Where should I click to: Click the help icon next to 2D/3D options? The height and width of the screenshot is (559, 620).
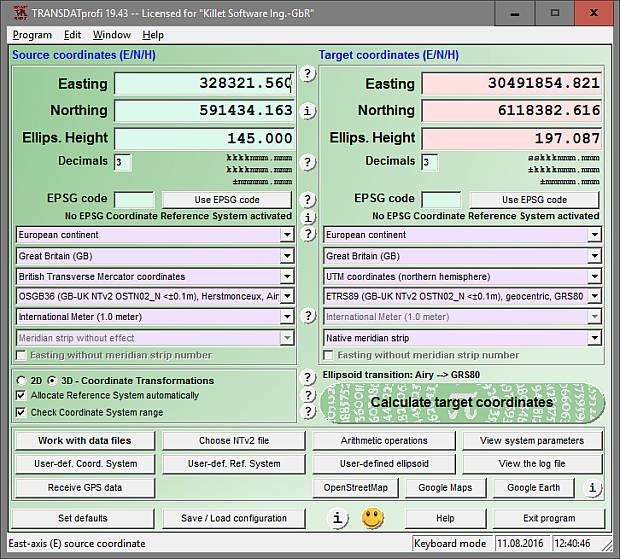[x=308, y=379]
